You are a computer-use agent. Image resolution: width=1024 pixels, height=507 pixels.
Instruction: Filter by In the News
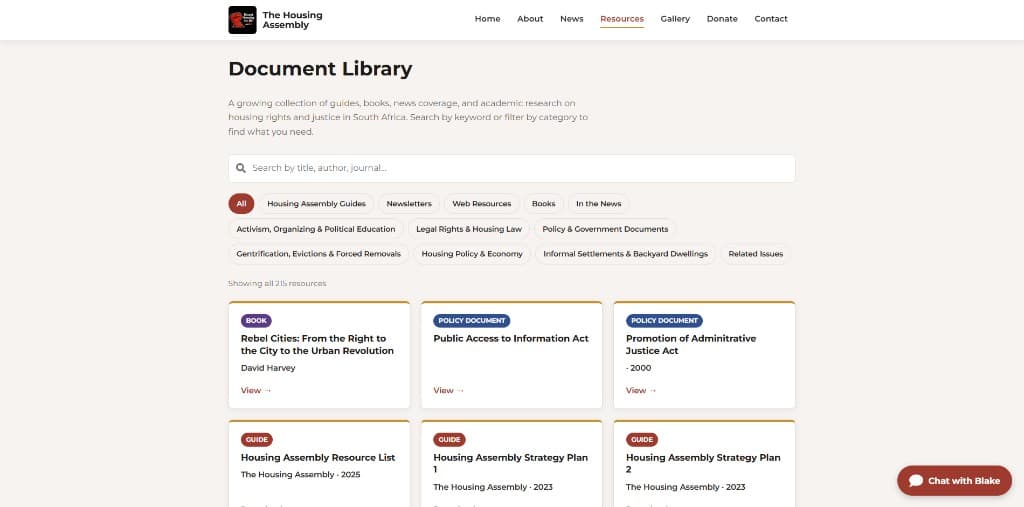(599, 204)
